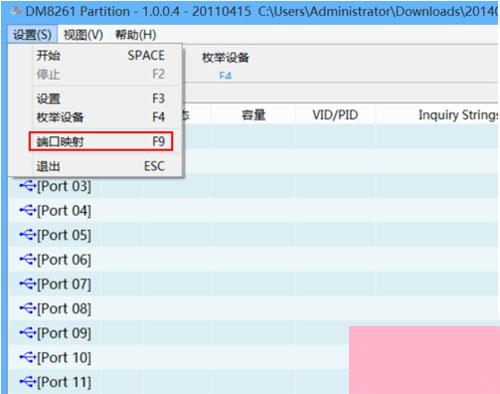Click the USB icon of Port 05
Viewport: 500px width, 394px height.
[x=27, y=235]
